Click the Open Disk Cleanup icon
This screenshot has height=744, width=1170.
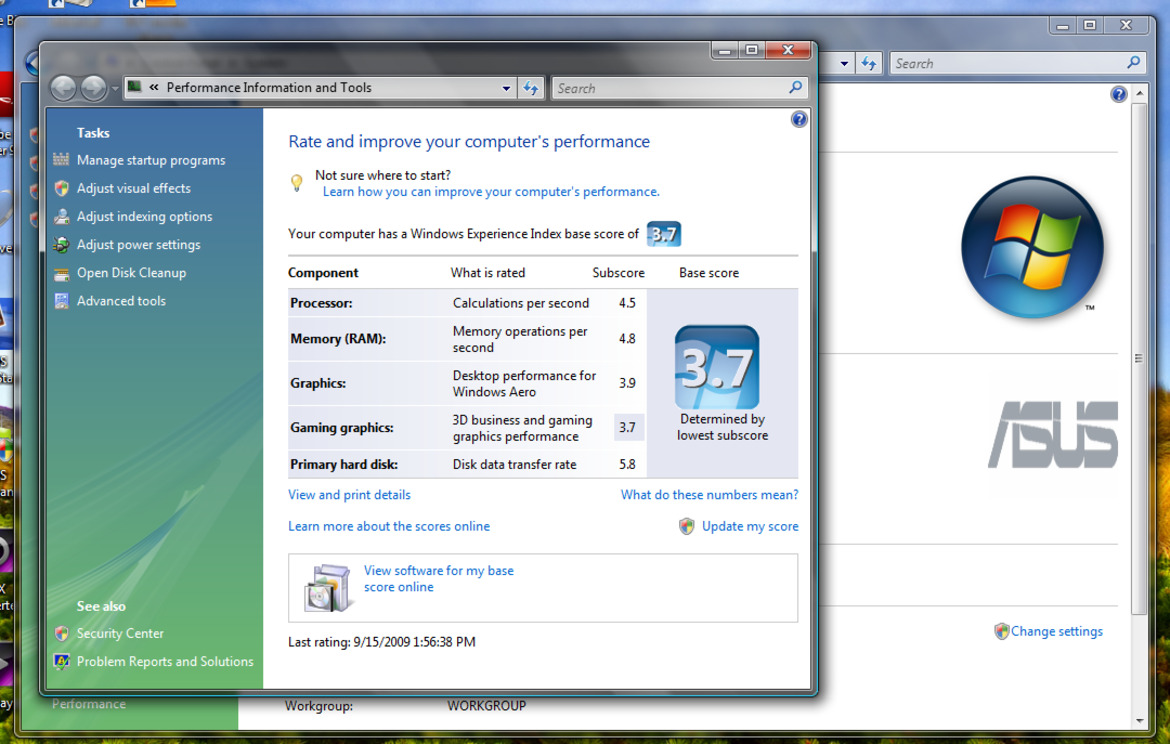(x=61, y=273)
